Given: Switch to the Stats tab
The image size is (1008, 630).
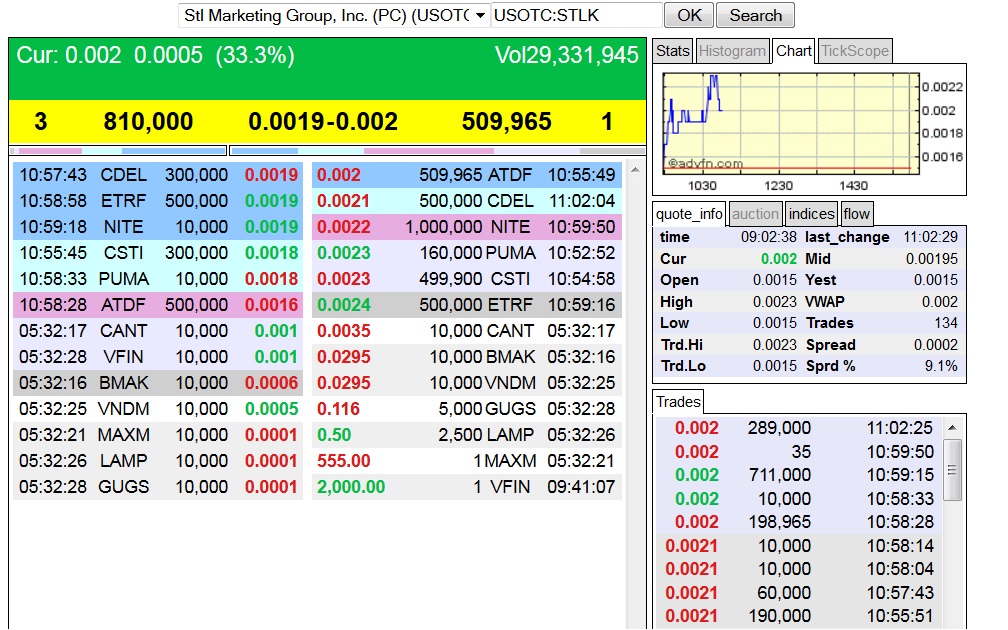Looking at the screenshot, I should (x=672, y=51).
